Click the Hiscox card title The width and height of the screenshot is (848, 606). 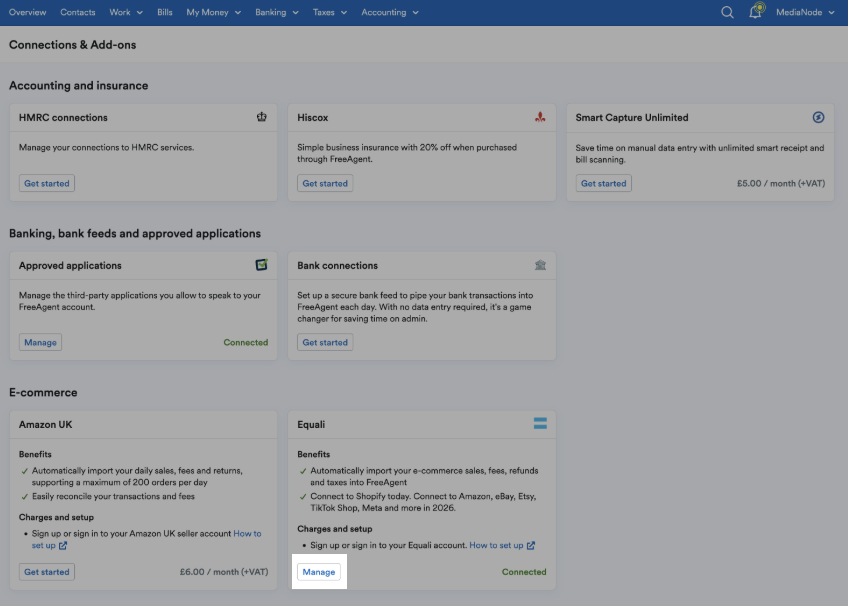[313, 117]
